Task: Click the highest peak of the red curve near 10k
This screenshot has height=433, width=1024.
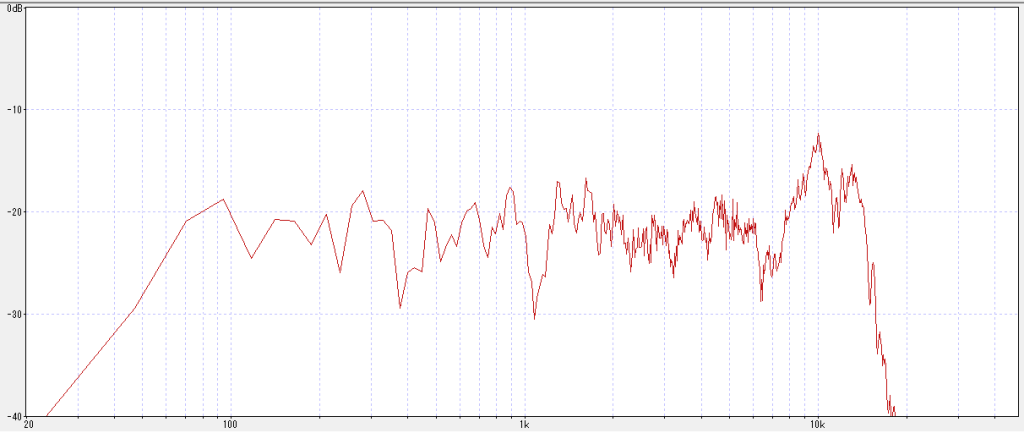Action: (x=818, y=135)
